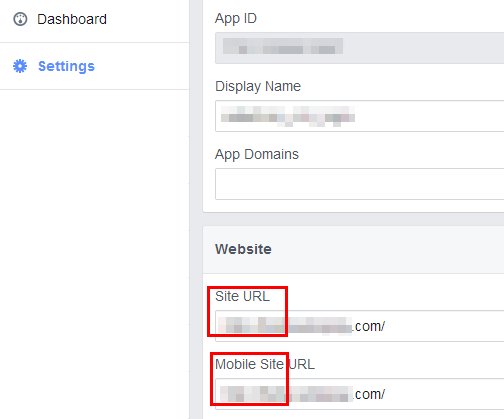Click the Dashboard gauge icon
The image size is (504, 419).
tap(20, 19)
